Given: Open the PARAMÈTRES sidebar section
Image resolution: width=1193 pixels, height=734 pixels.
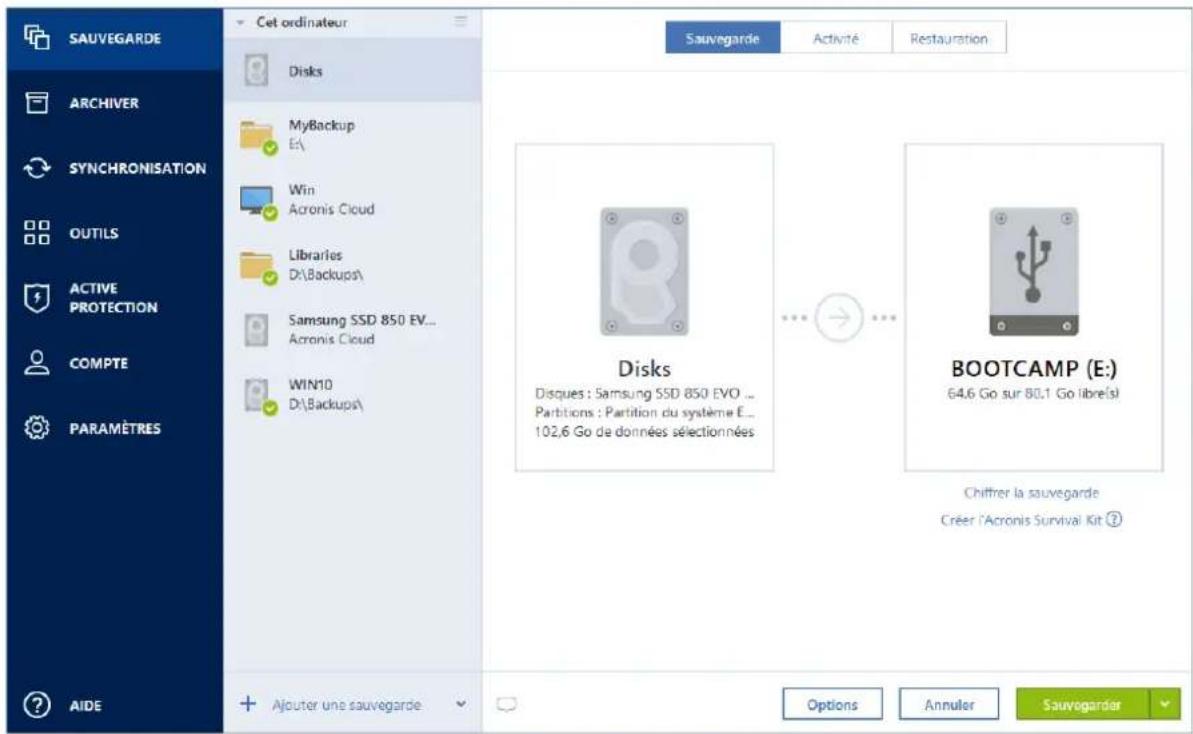Looking at the screenshot, I should [115, 428].
